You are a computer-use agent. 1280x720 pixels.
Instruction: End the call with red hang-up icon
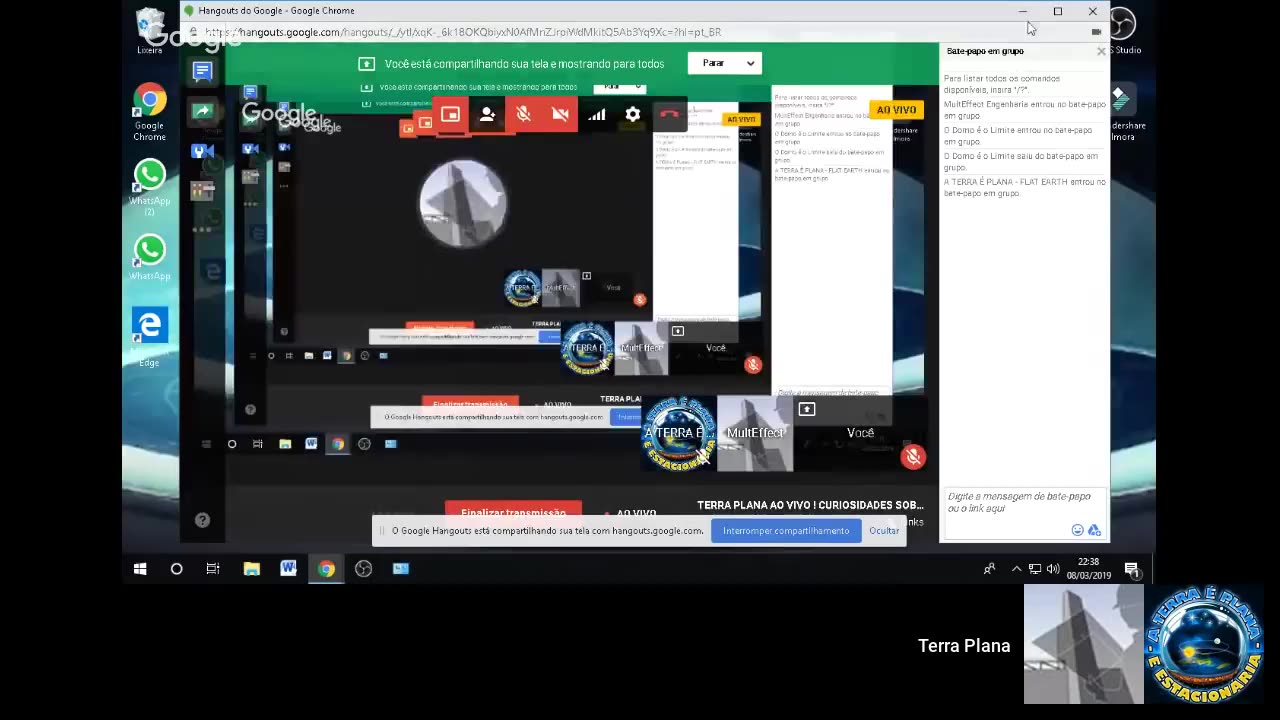click(669, 115)
